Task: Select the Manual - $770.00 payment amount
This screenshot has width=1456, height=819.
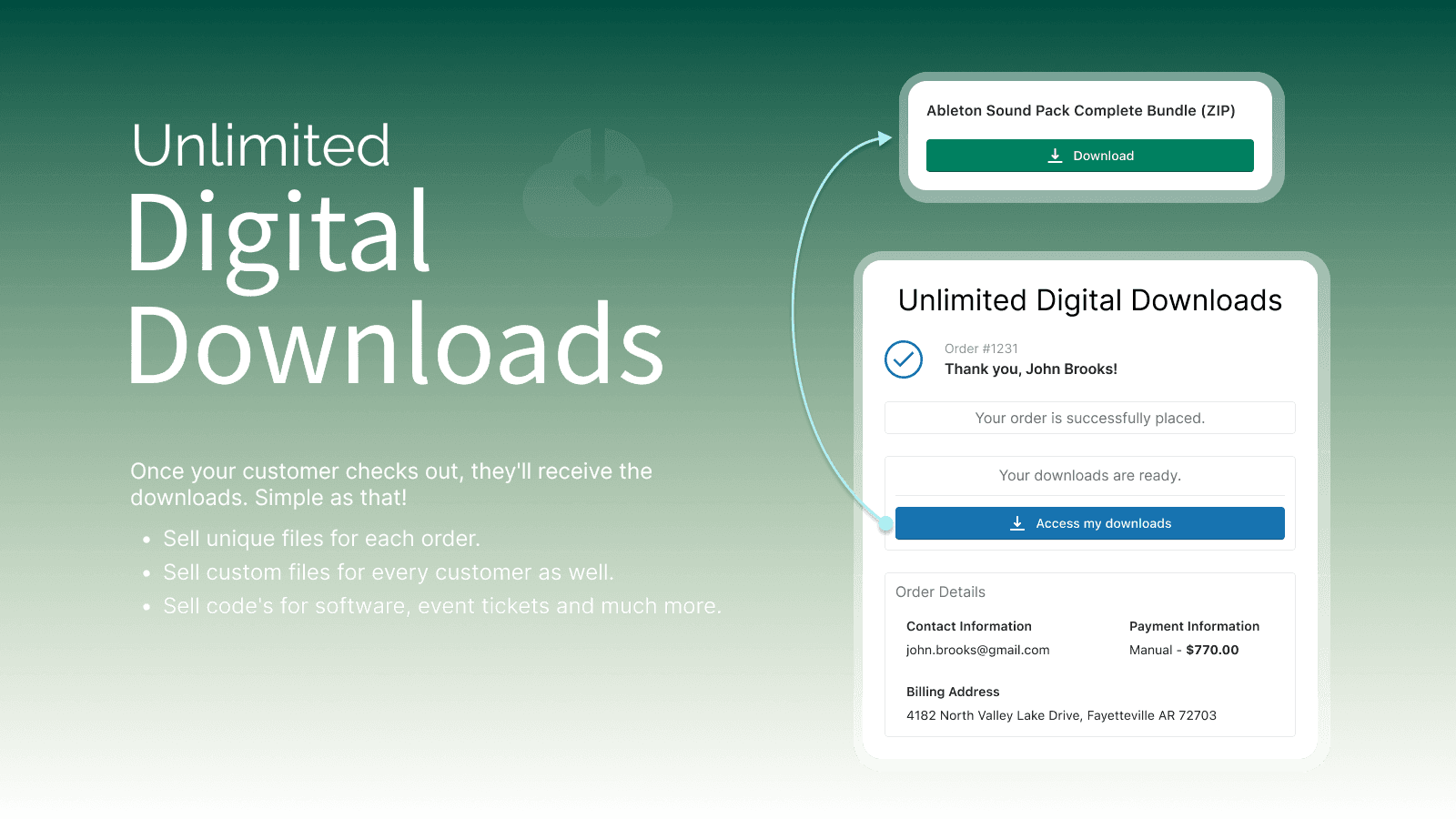Action: [x=1183, y=650]
